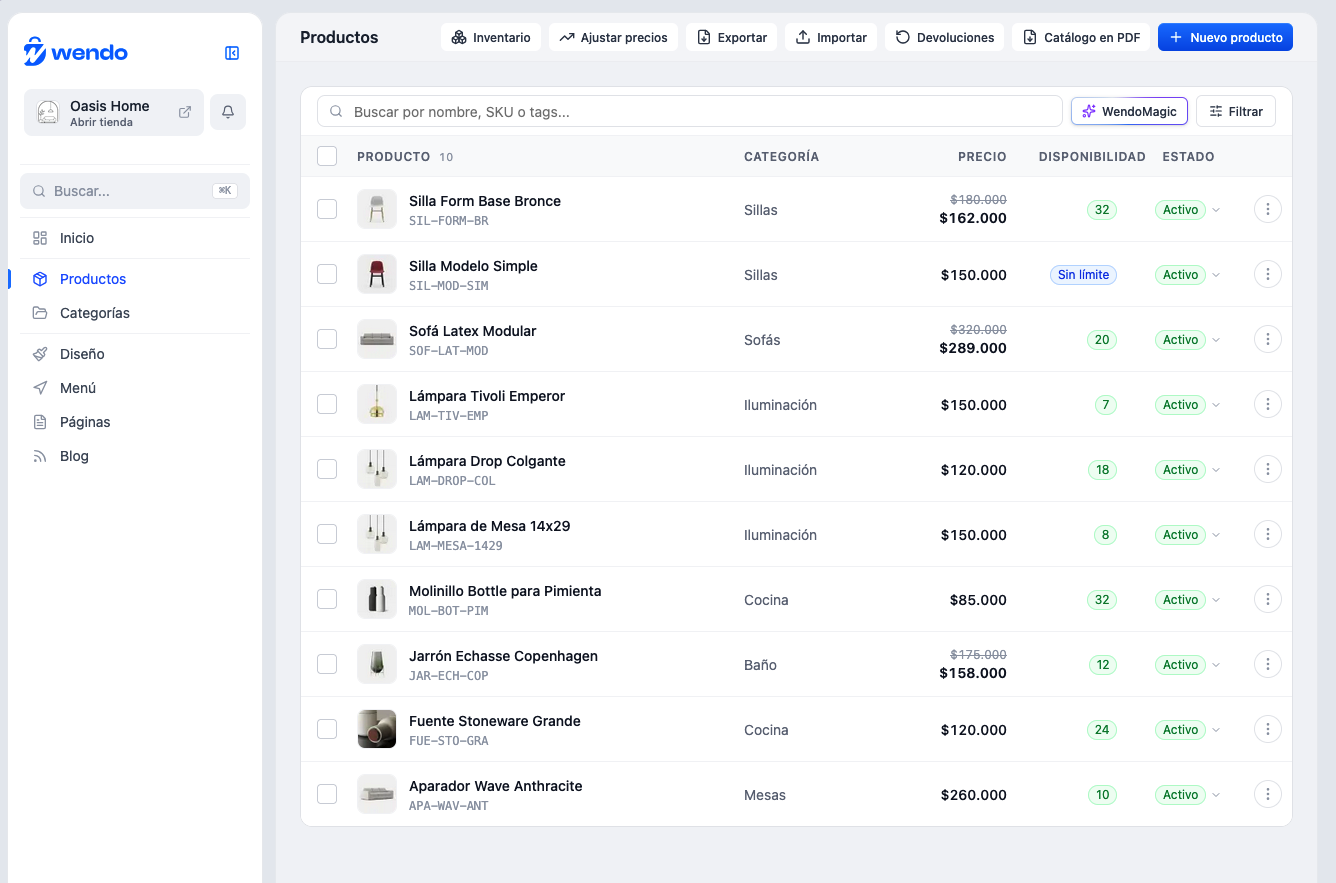Open three-dot menu for Aparador Wave Anthracite
1336x883 pixels.
click(x=1268, y=794)
